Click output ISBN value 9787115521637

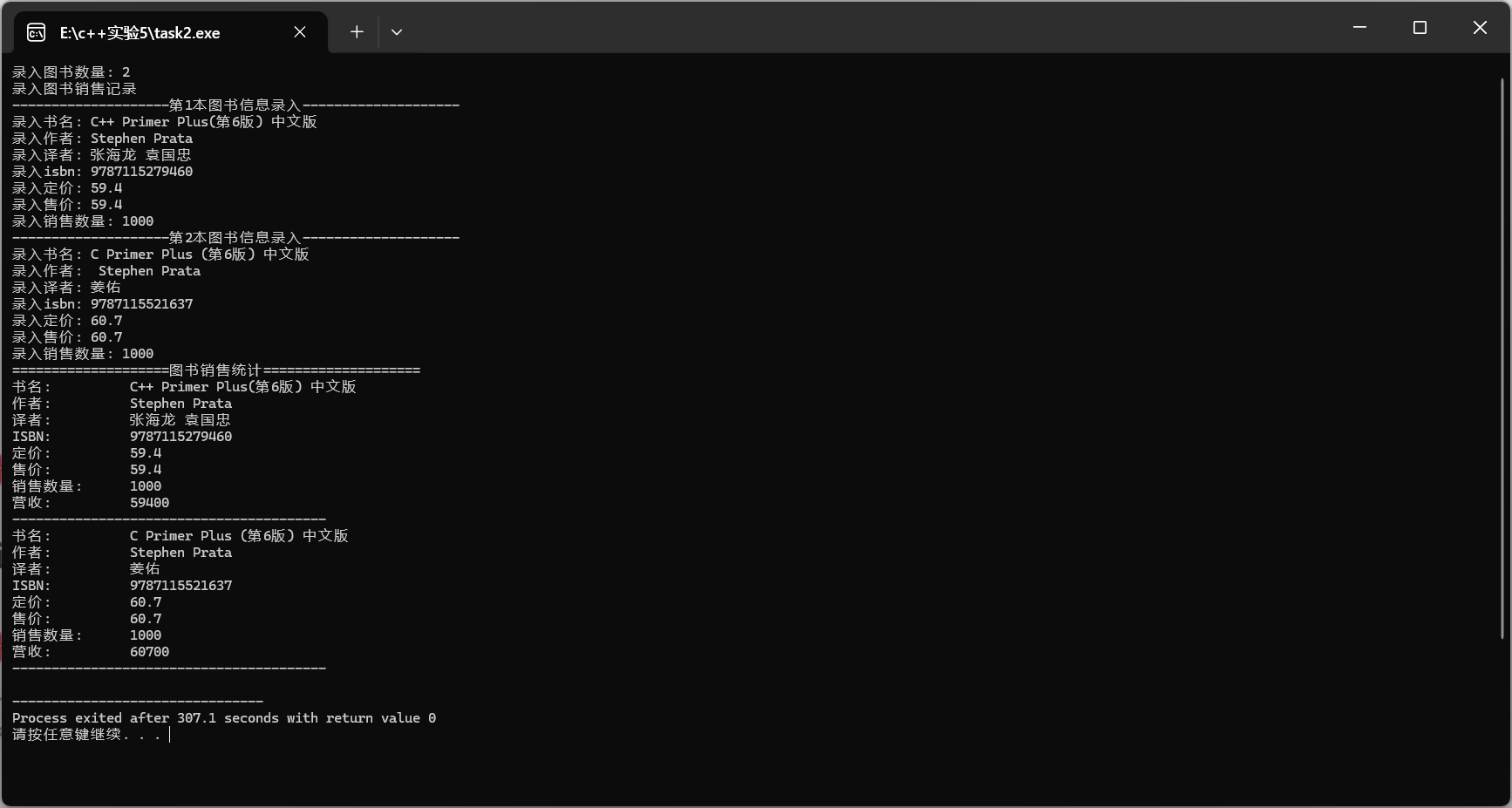[181, 586]
